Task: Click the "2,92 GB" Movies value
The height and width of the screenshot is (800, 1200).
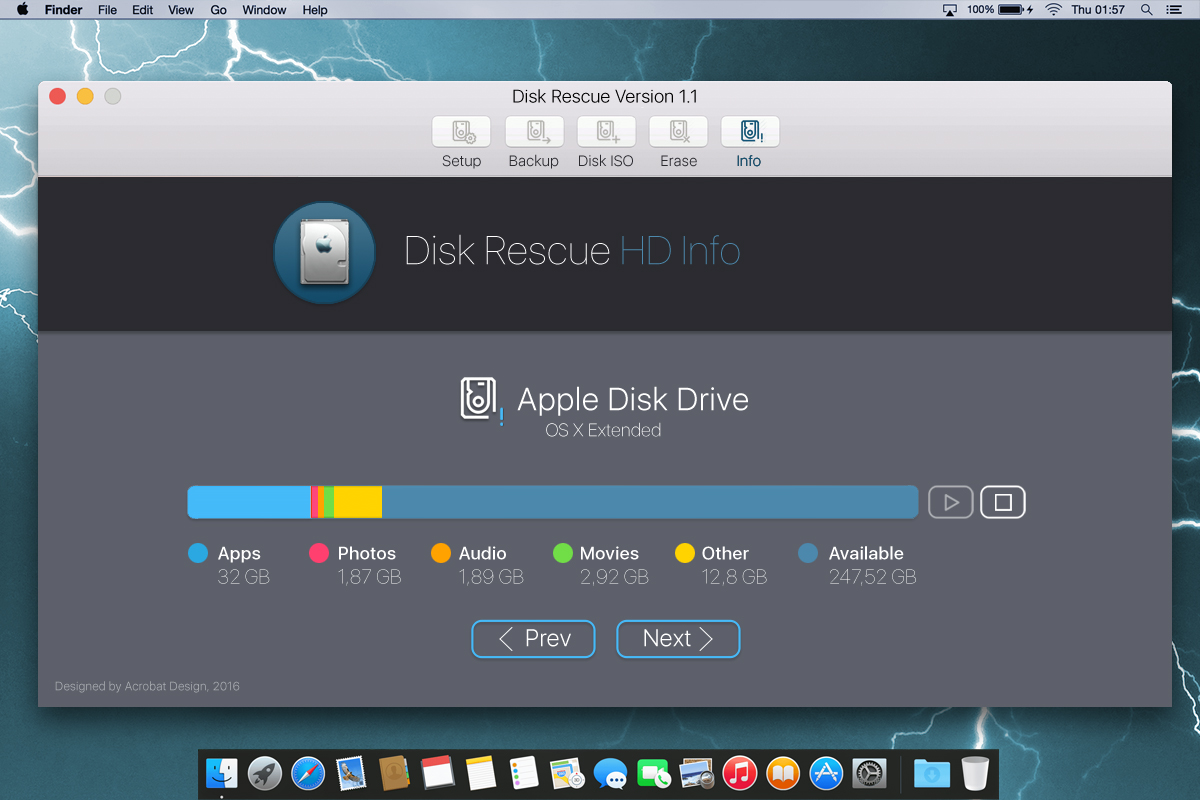Action: point(614,577)
